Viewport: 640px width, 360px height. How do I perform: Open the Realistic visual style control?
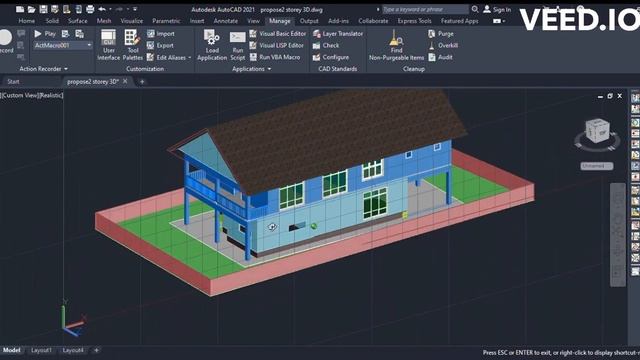[51, 95]
